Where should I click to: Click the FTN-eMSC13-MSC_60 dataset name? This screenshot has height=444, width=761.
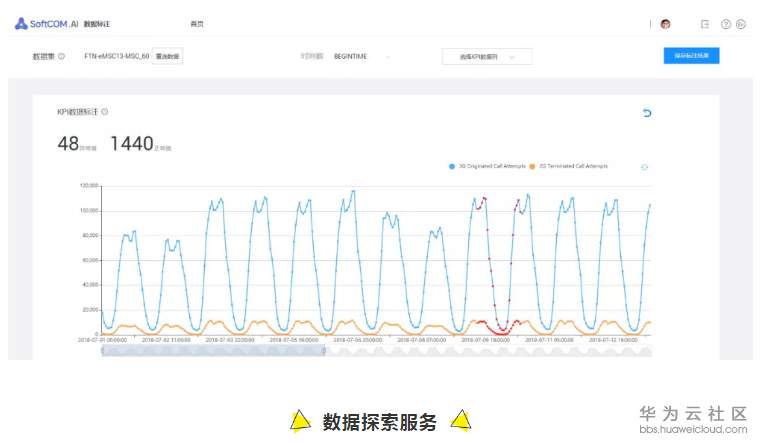point(116,56)
